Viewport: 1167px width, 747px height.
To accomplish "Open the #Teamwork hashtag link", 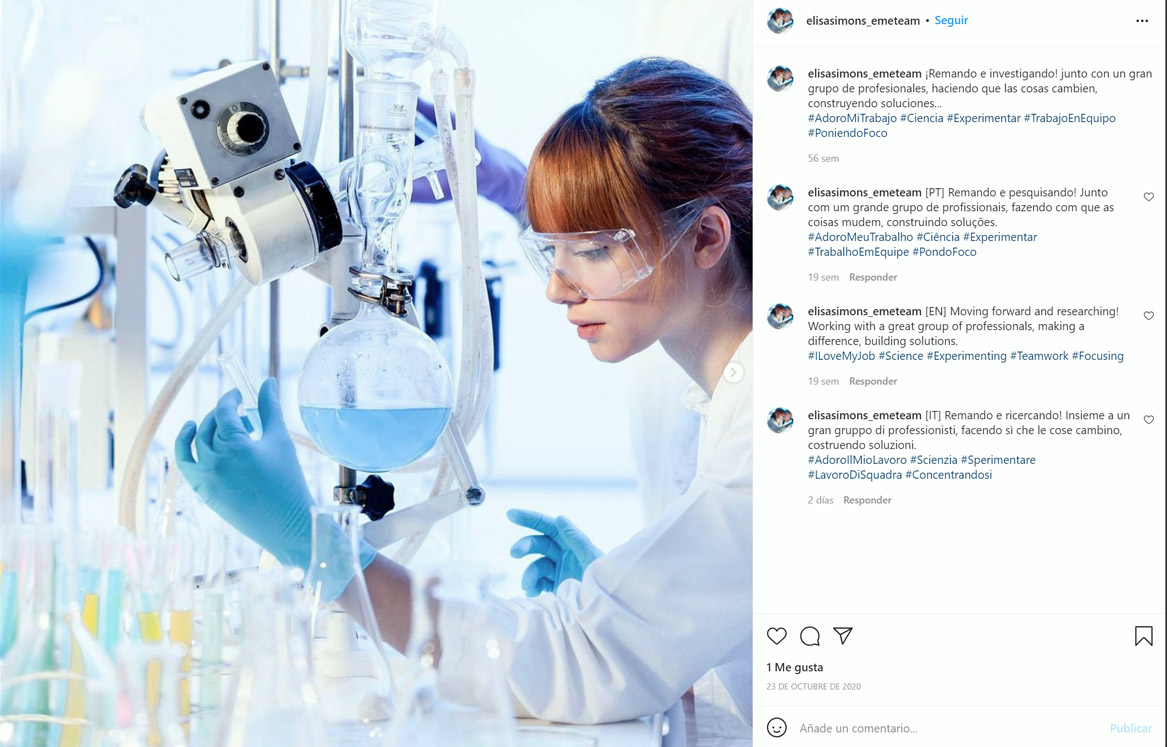I will click(1039, 356).
